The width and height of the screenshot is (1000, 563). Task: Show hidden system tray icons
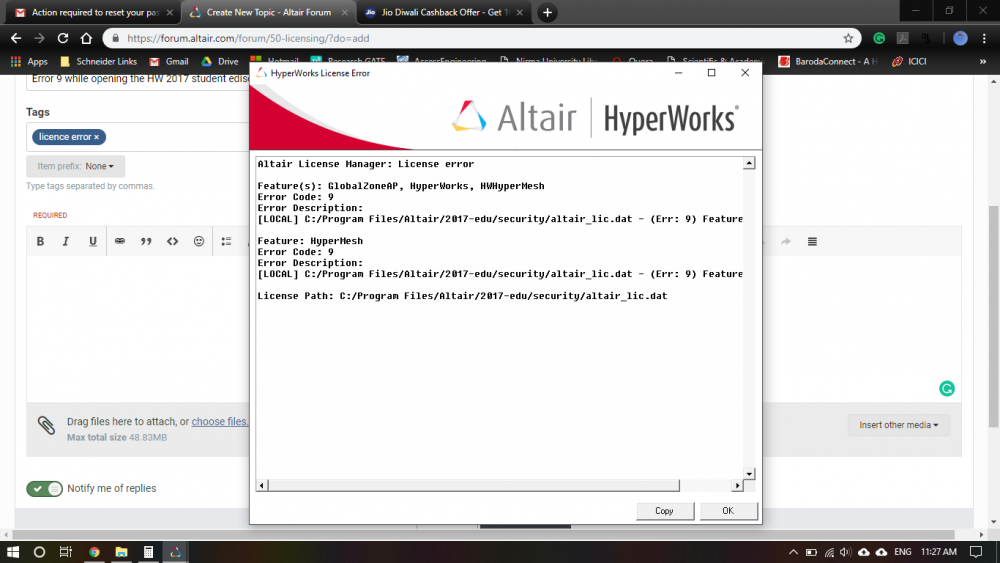tap(793, 552)
